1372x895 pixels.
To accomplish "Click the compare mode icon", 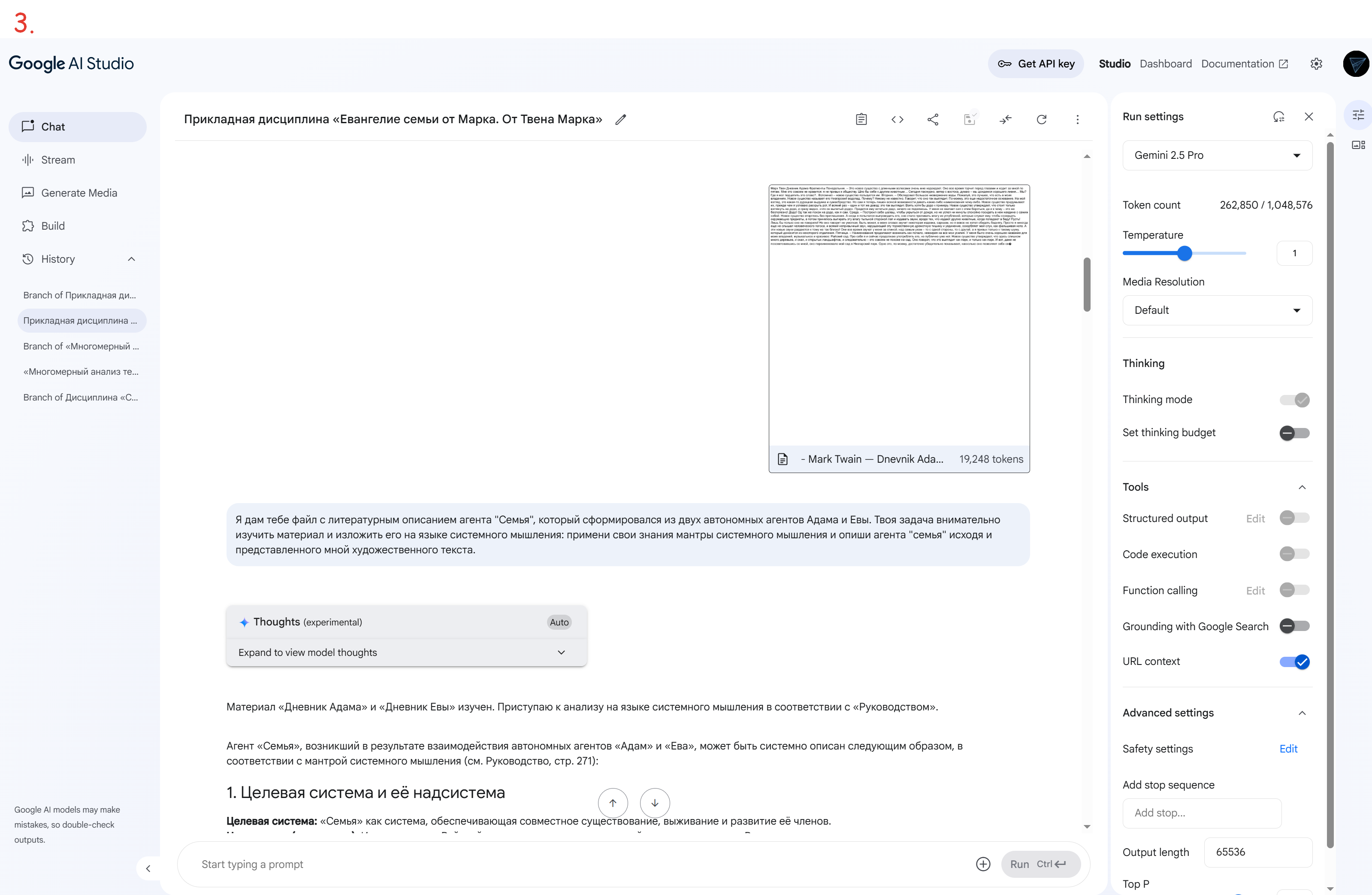I will (1005, 119).
